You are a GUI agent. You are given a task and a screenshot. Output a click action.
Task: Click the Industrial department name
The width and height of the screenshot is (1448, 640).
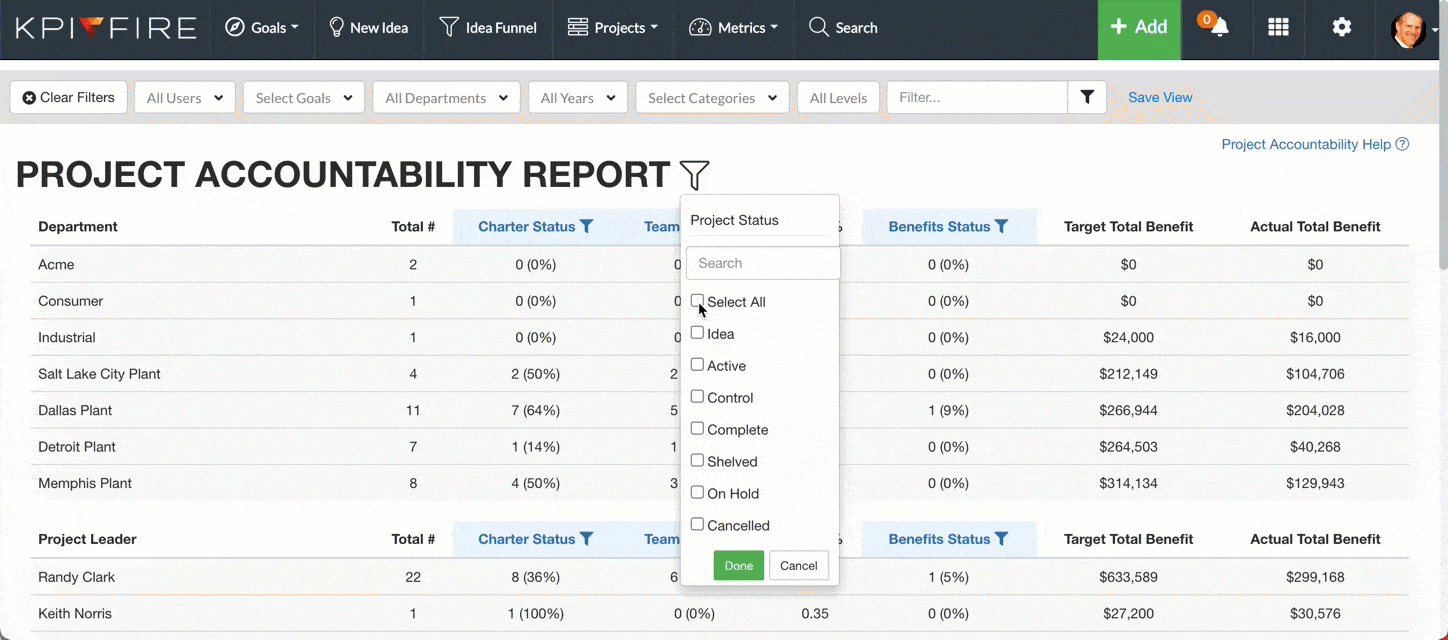[67, 337]
